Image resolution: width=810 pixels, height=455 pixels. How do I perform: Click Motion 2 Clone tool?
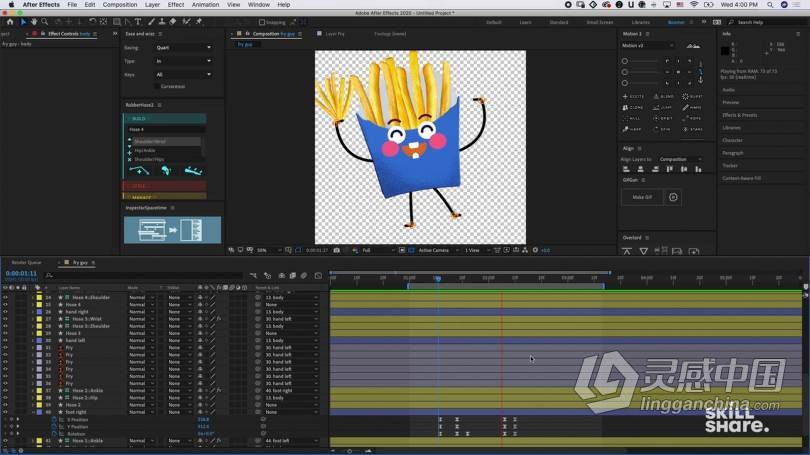pyautogui.click(x=633, y=107)
